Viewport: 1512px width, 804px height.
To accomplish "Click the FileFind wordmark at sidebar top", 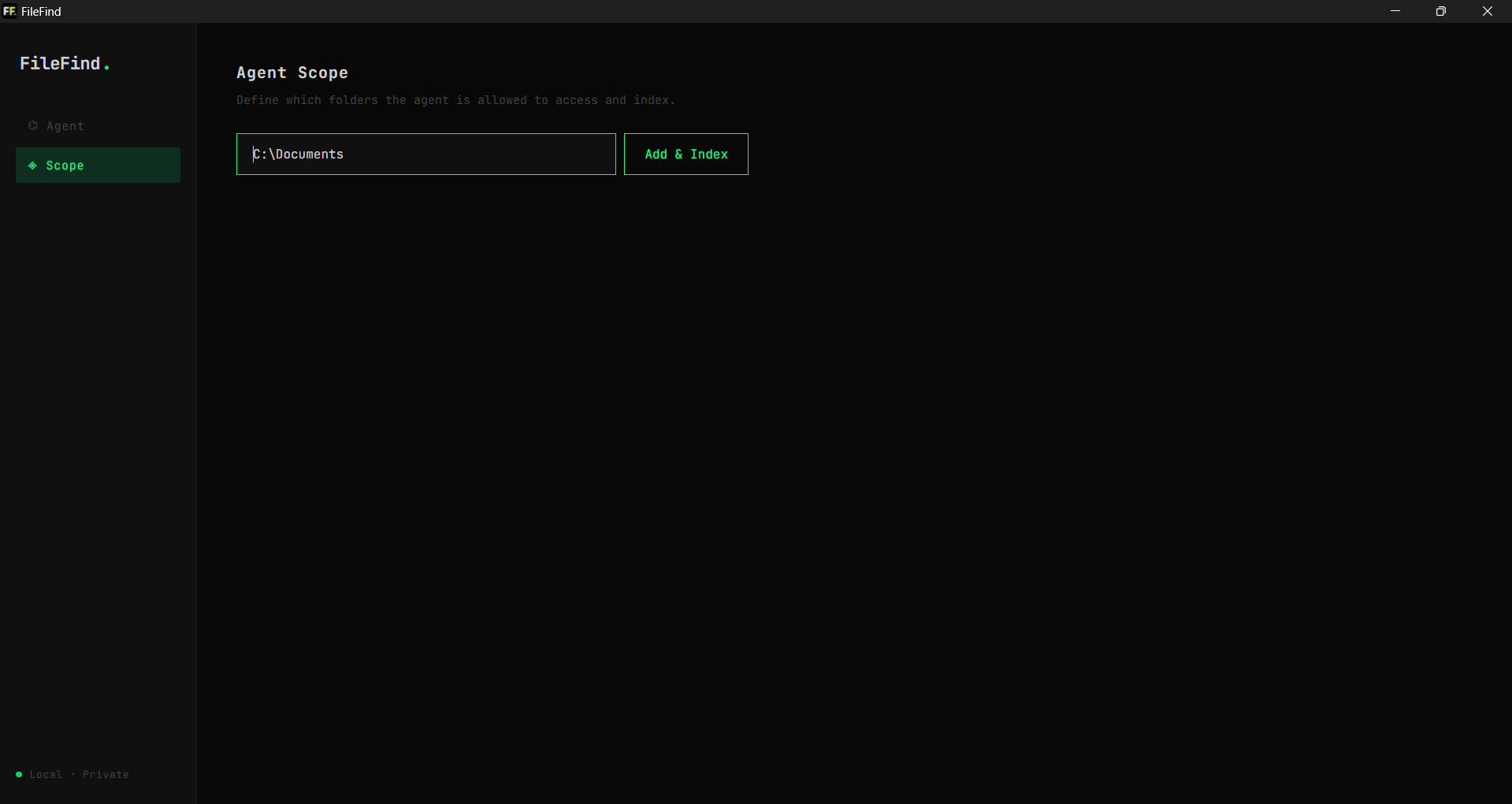I will [x=65, y=64].
